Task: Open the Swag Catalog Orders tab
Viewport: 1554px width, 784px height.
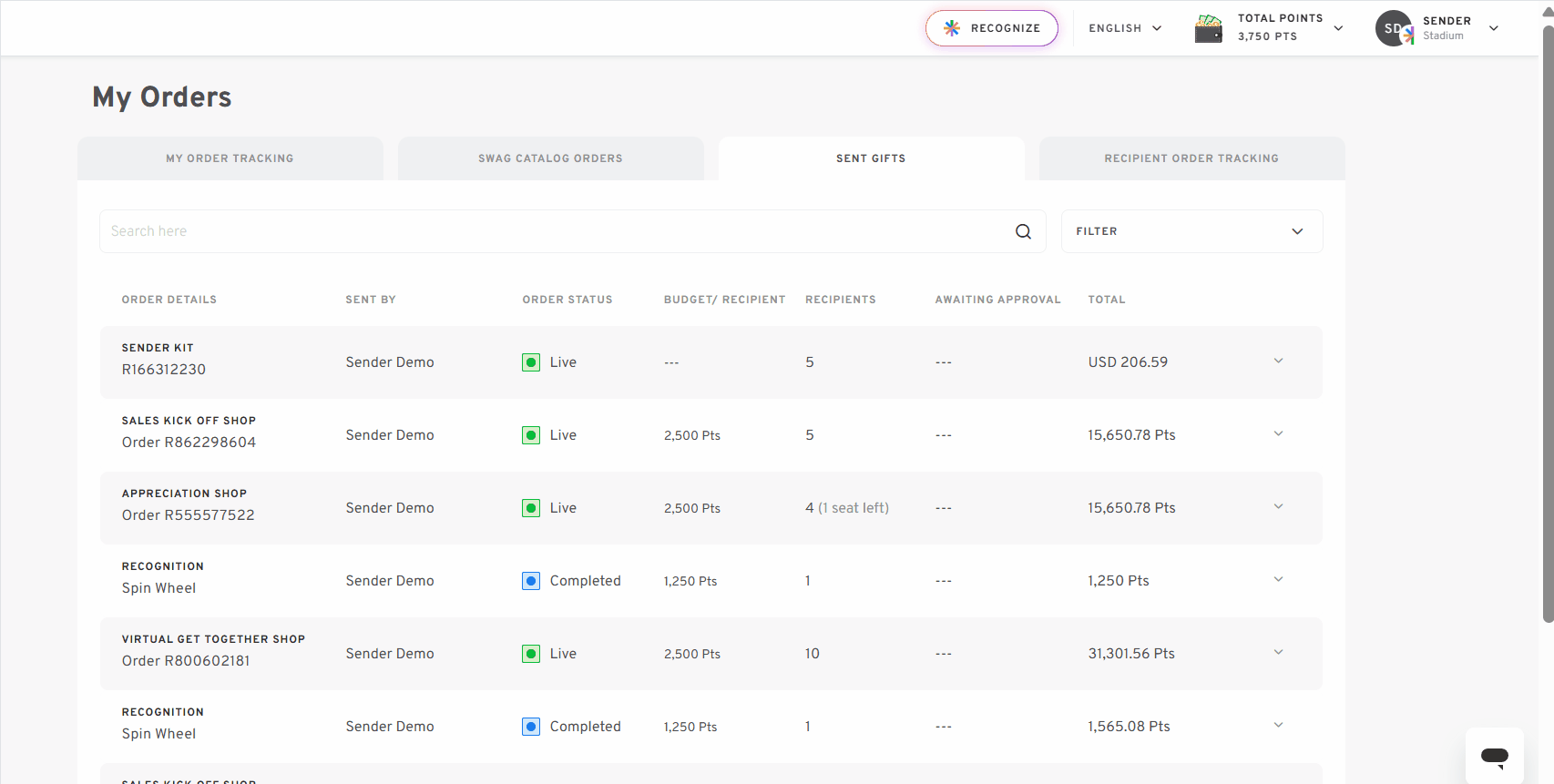Action: coord(551,158)
